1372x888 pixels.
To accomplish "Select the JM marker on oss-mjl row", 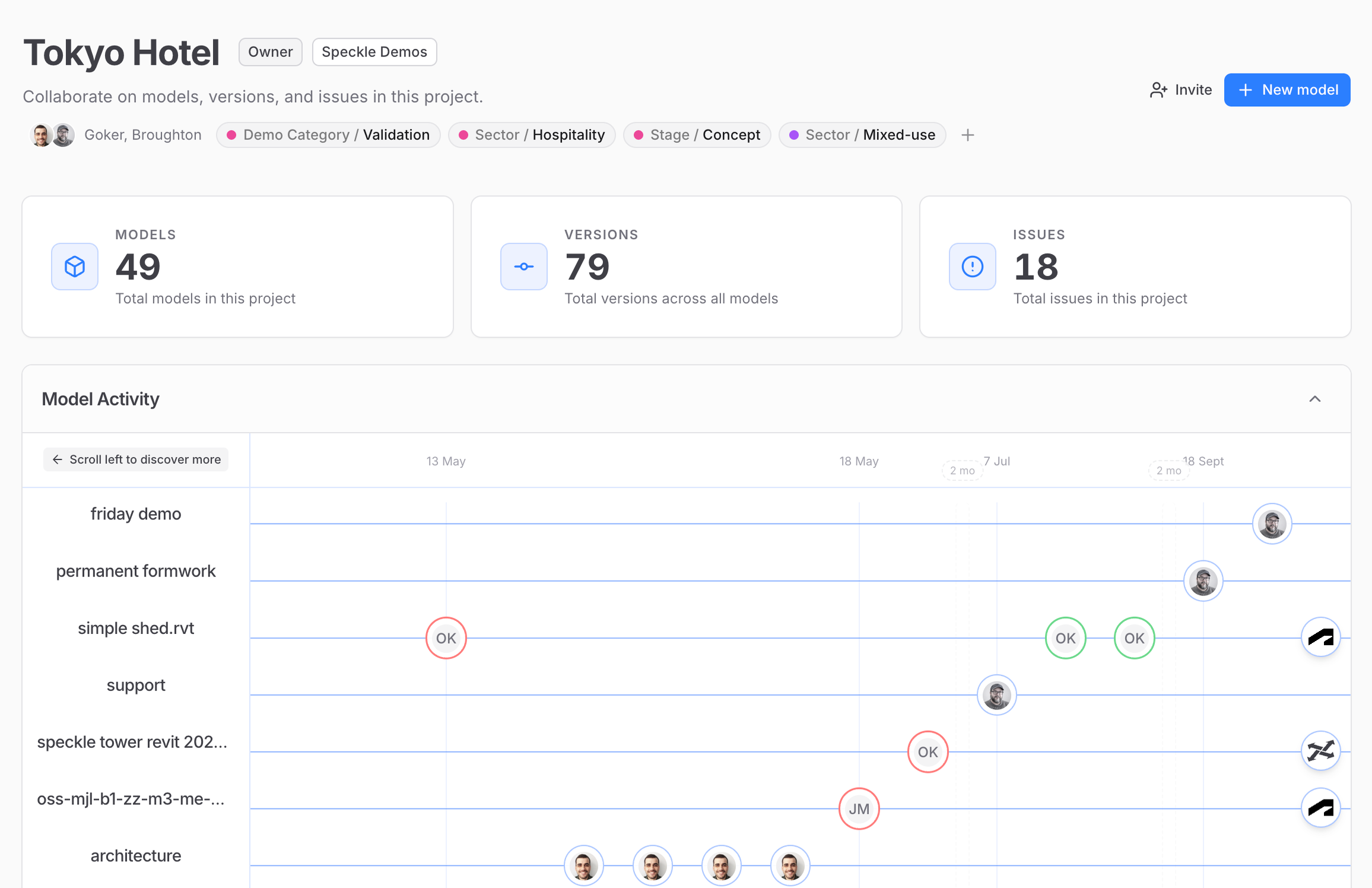I will (859, 809).
